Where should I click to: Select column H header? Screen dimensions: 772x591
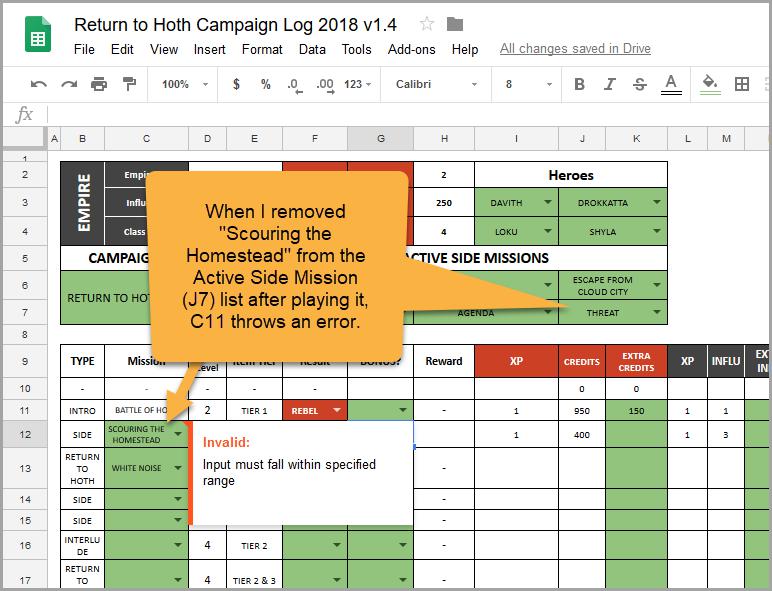pyautogui.click(x=444, y=139)
